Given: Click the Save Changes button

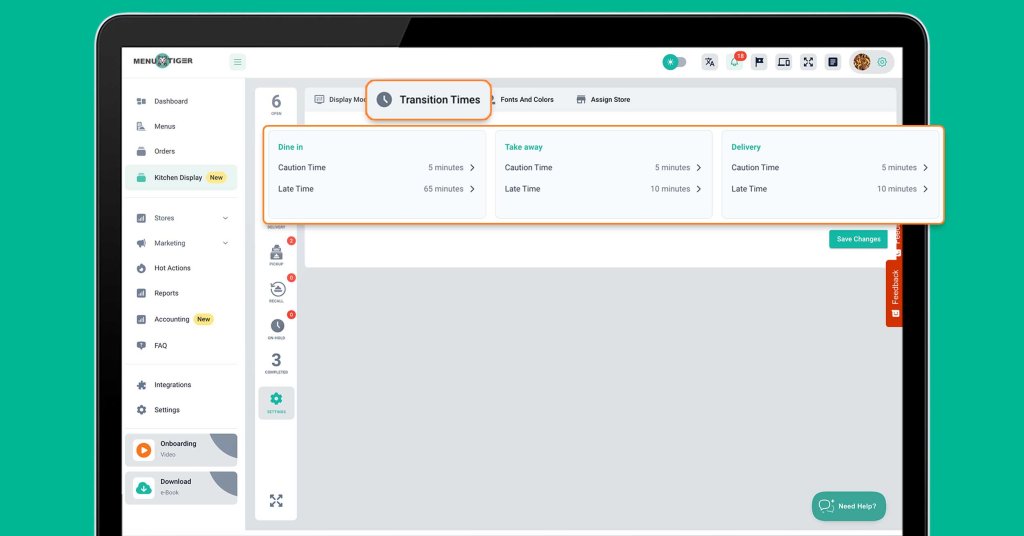Looking at the screenshot, I should click(858, 239).
